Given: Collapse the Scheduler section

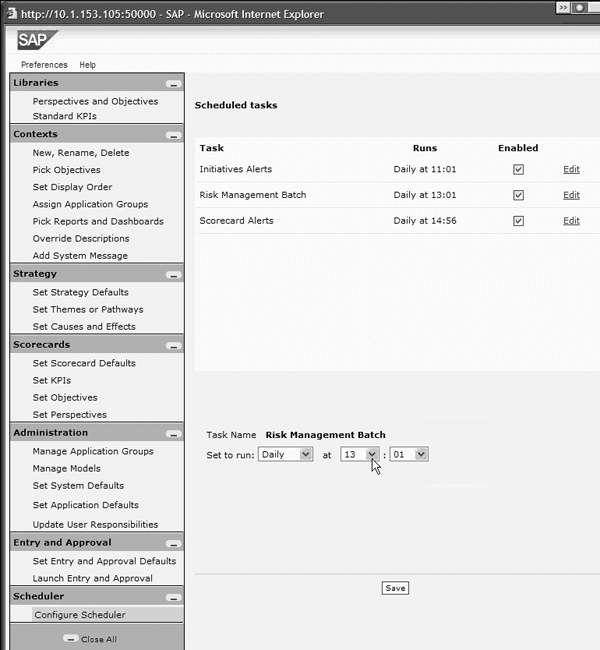Looking at the screenshot, I should pyautogui.click(x=174, y=598).
